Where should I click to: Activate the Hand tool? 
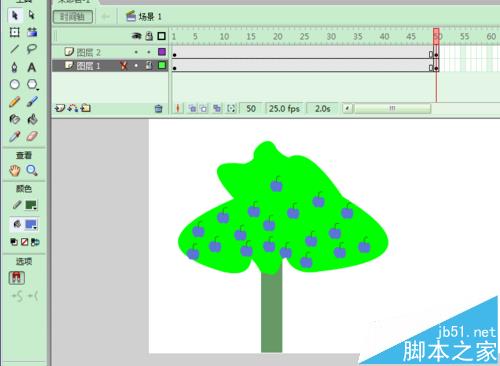[14, 170]
